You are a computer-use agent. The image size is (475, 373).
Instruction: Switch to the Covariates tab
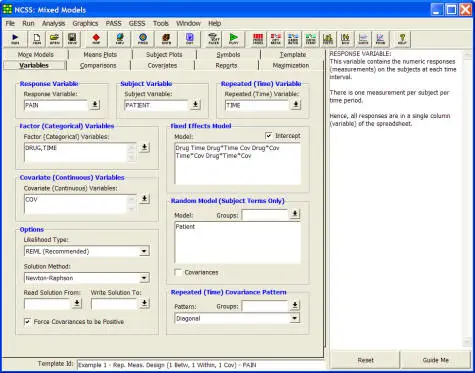coord(162,65)
